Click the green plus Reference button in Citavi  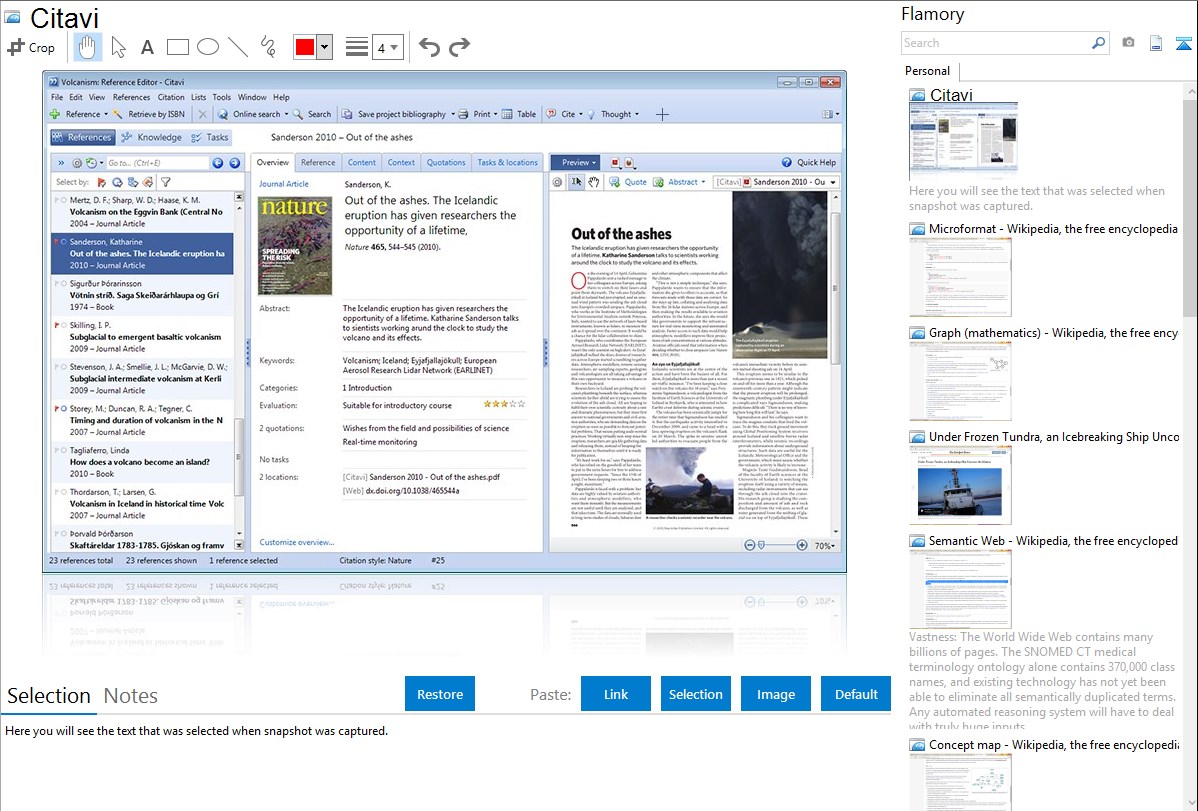click(x=75, y=115)
